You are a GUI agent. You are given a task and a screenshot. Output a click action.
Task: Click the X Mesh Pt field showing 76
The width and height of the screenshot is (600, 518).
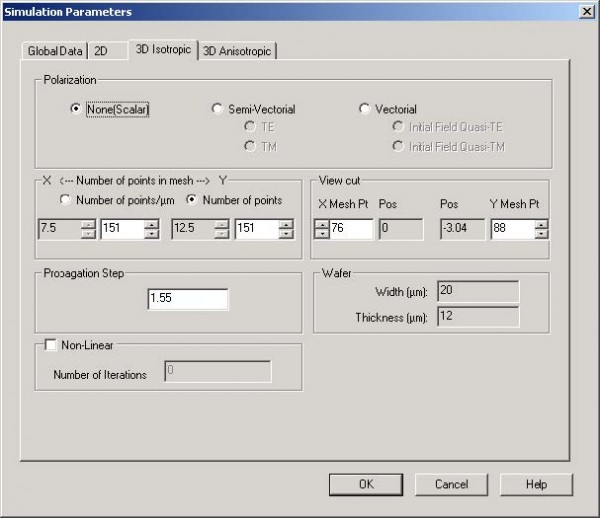351,228
